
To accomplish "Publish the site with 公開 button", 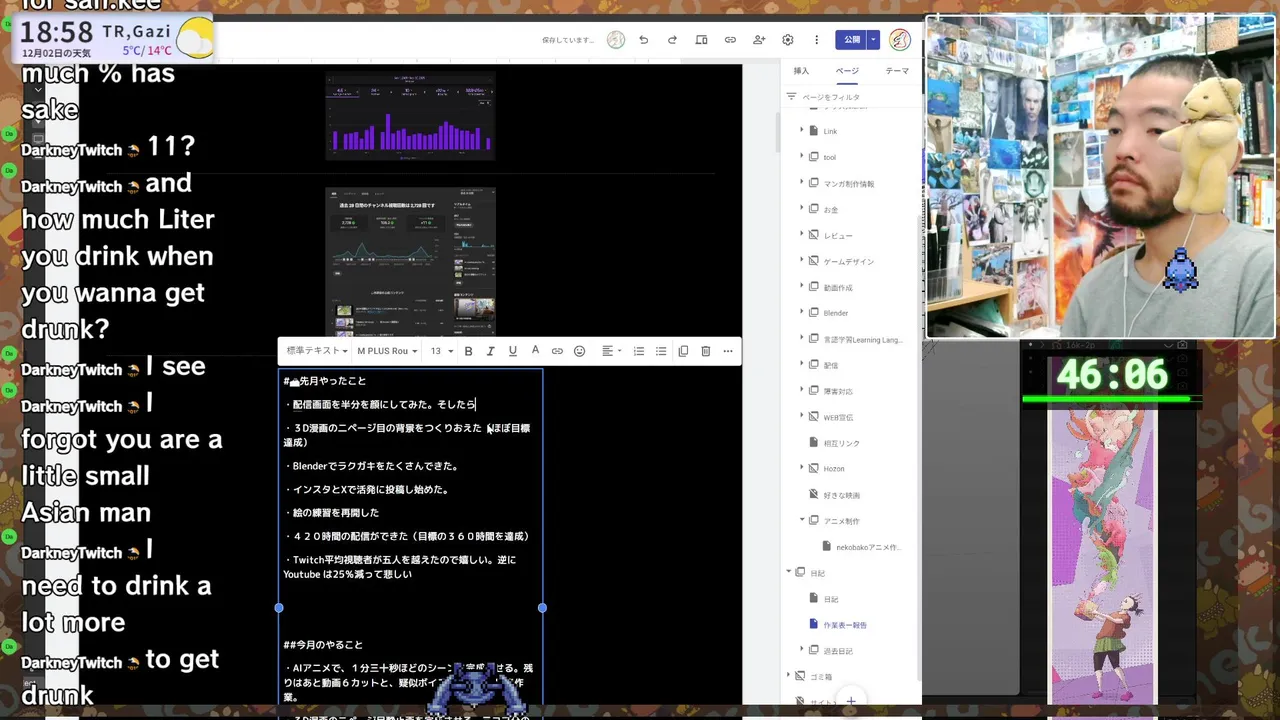I will click(852, 40).
